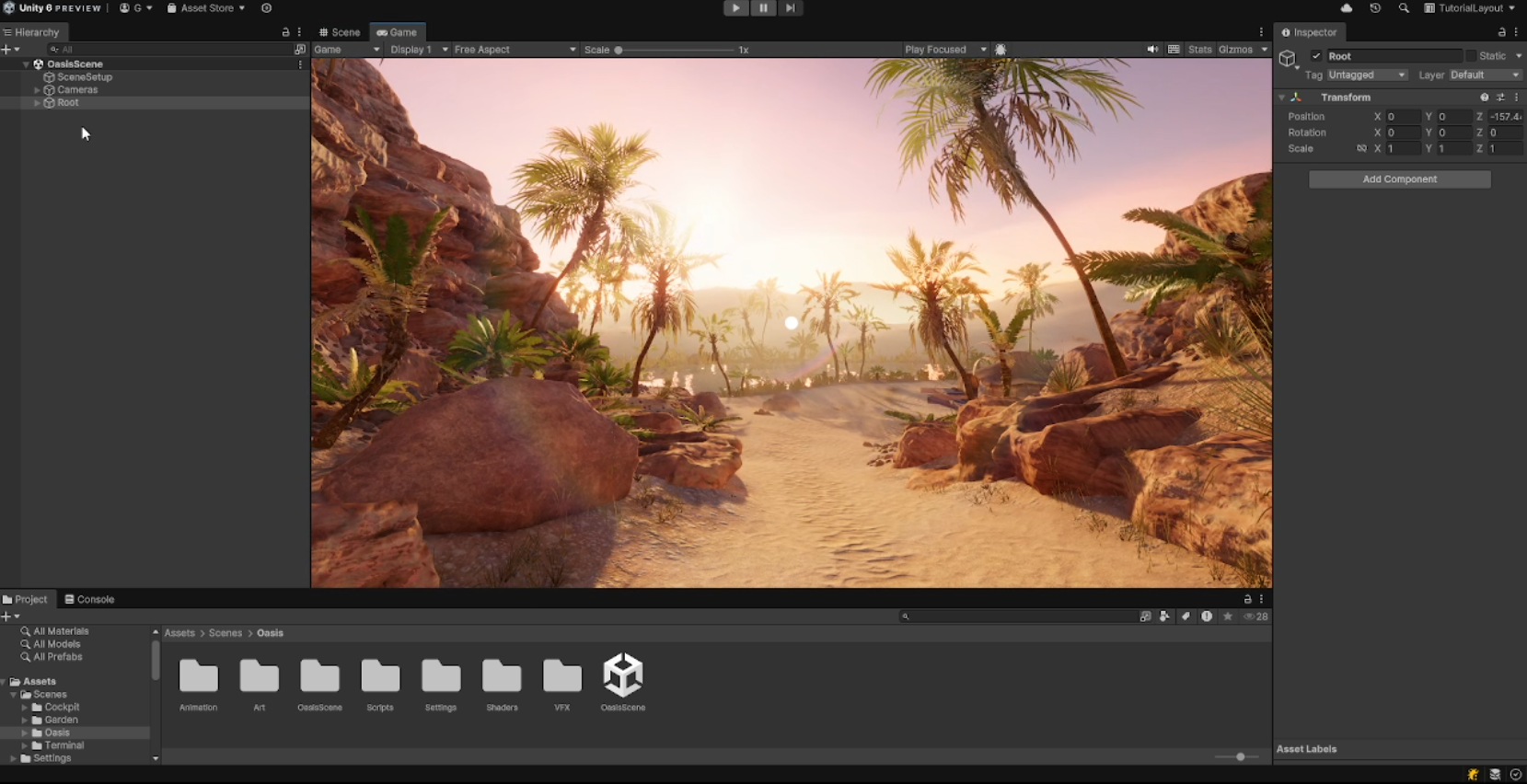Image resolution: width=1527 pixels, height=784 pixels.
Task: Click Project search by label icon
Action: coord(1186,617)
